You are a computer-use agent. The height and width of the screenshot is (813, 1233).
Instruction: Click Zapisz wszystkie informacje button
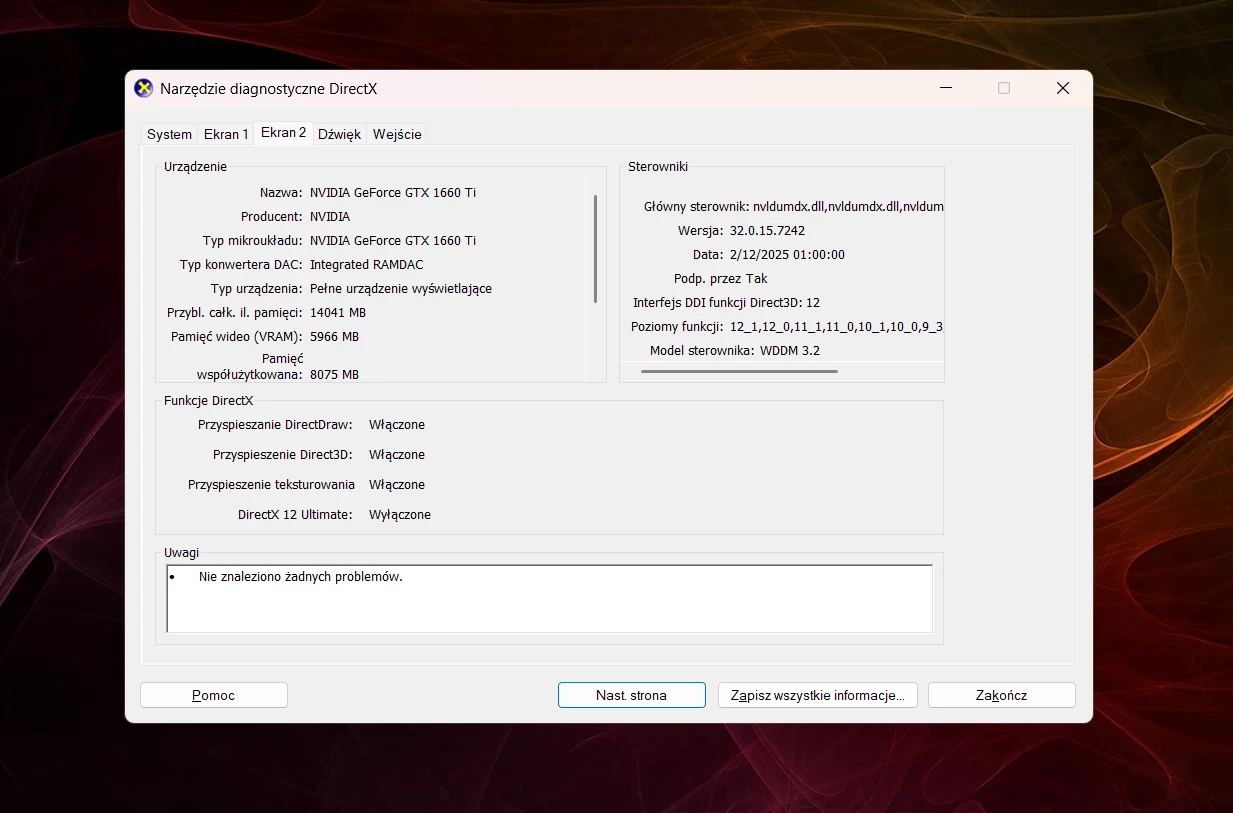tap(817, 695)
